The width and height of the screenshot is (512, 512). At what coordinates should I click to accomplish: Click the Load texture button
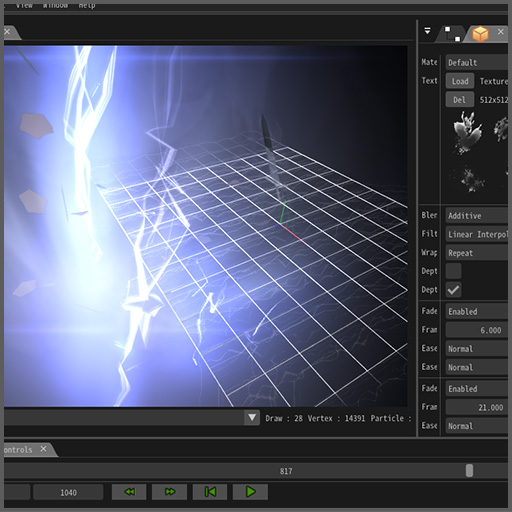pos(460,81)
